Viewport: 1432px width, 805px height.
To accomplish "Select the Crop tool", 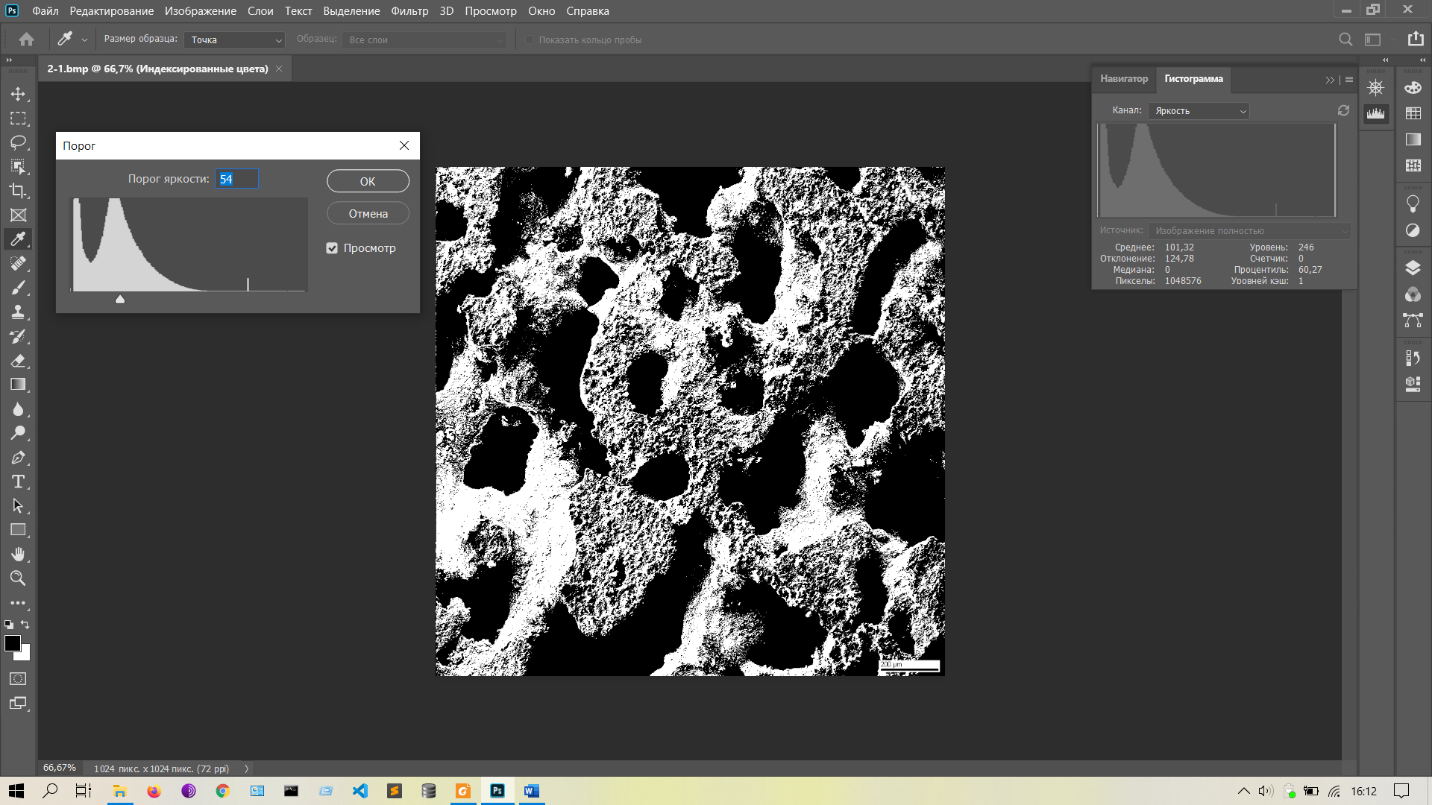I will (x=18, y=190).
